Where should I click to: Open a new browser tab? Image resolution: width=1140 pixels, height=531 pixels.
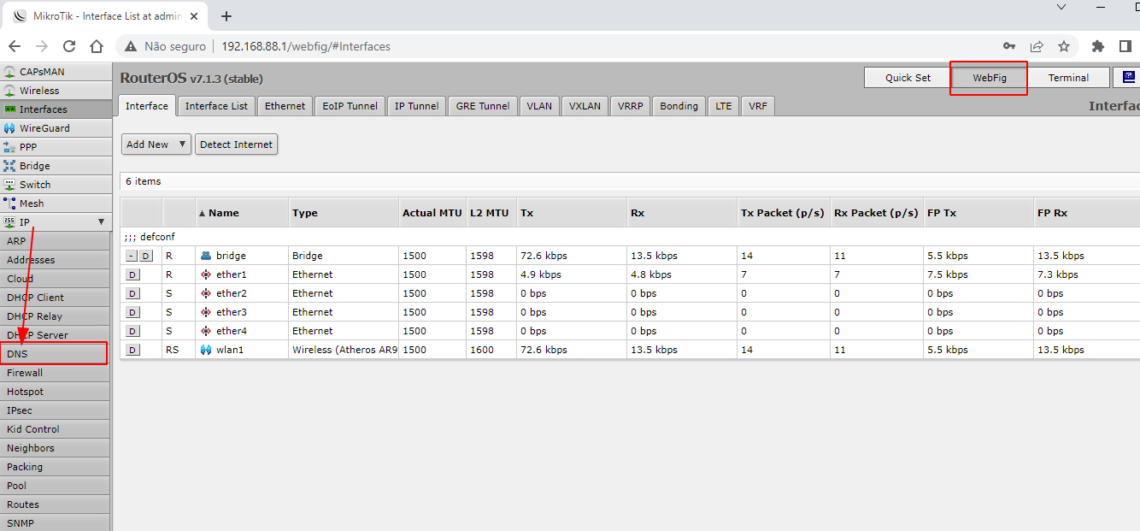point(226,16)
